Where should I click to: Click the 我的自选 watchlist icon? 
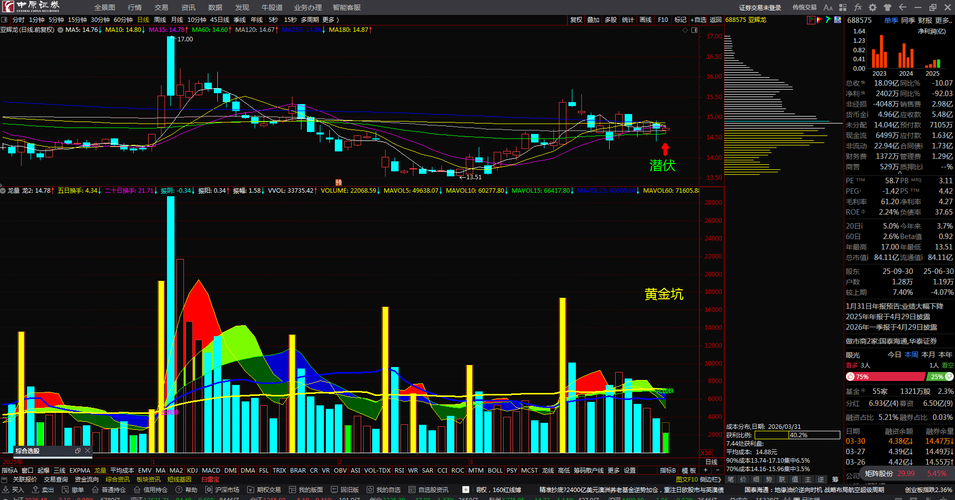[x=370, y=490]
